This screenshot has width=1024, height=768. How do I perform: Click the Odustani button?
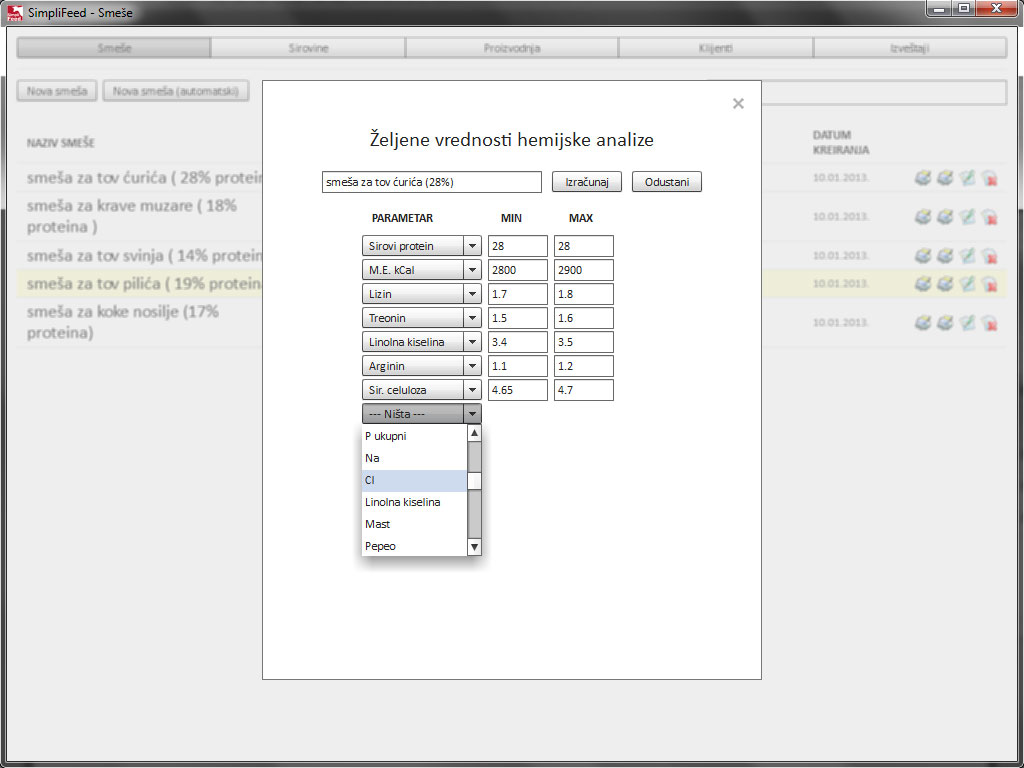[x=667, y=182]
